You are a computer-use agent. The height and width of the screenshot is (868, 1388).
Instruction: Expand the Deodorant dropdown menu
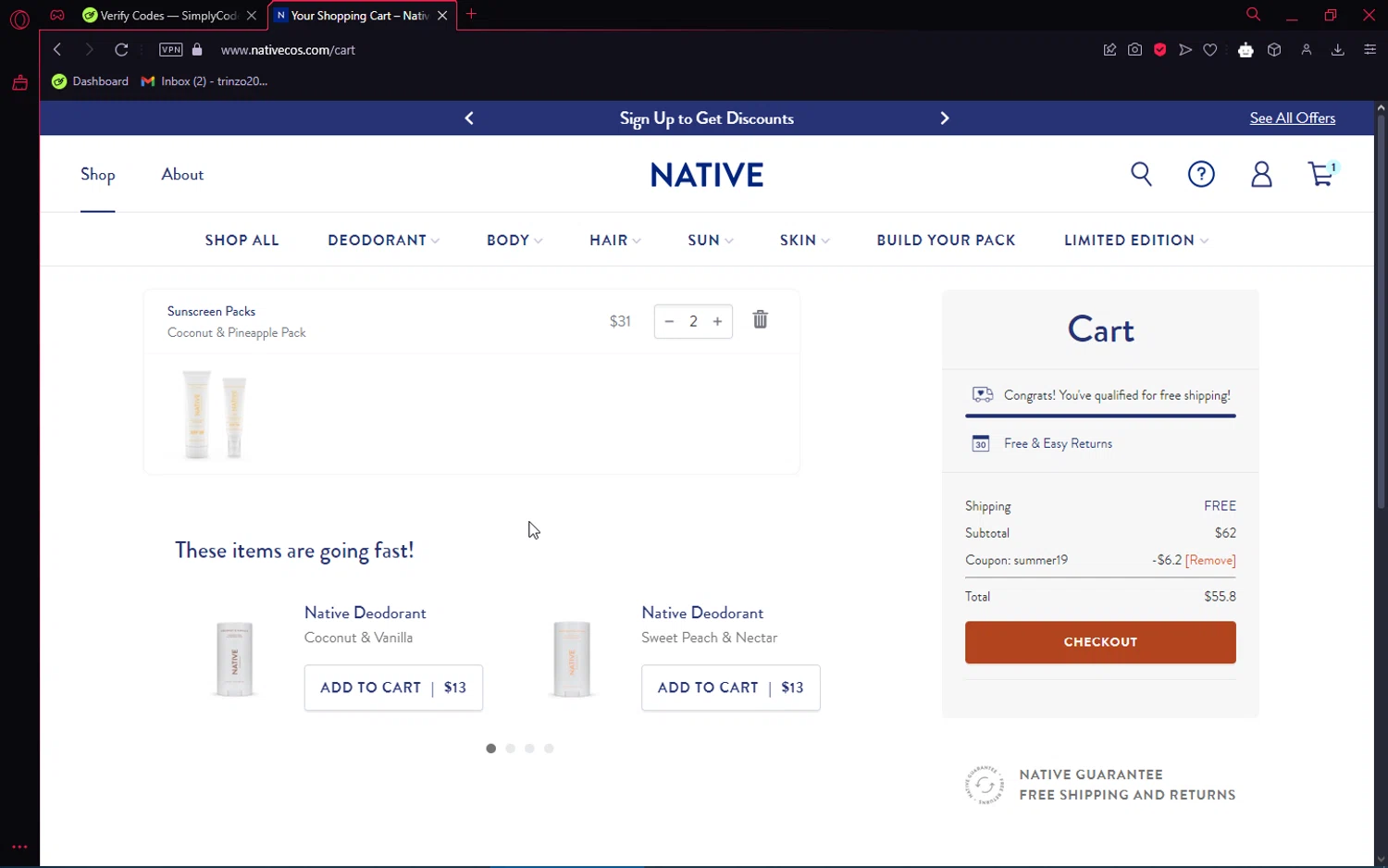(x=383, y=240)
